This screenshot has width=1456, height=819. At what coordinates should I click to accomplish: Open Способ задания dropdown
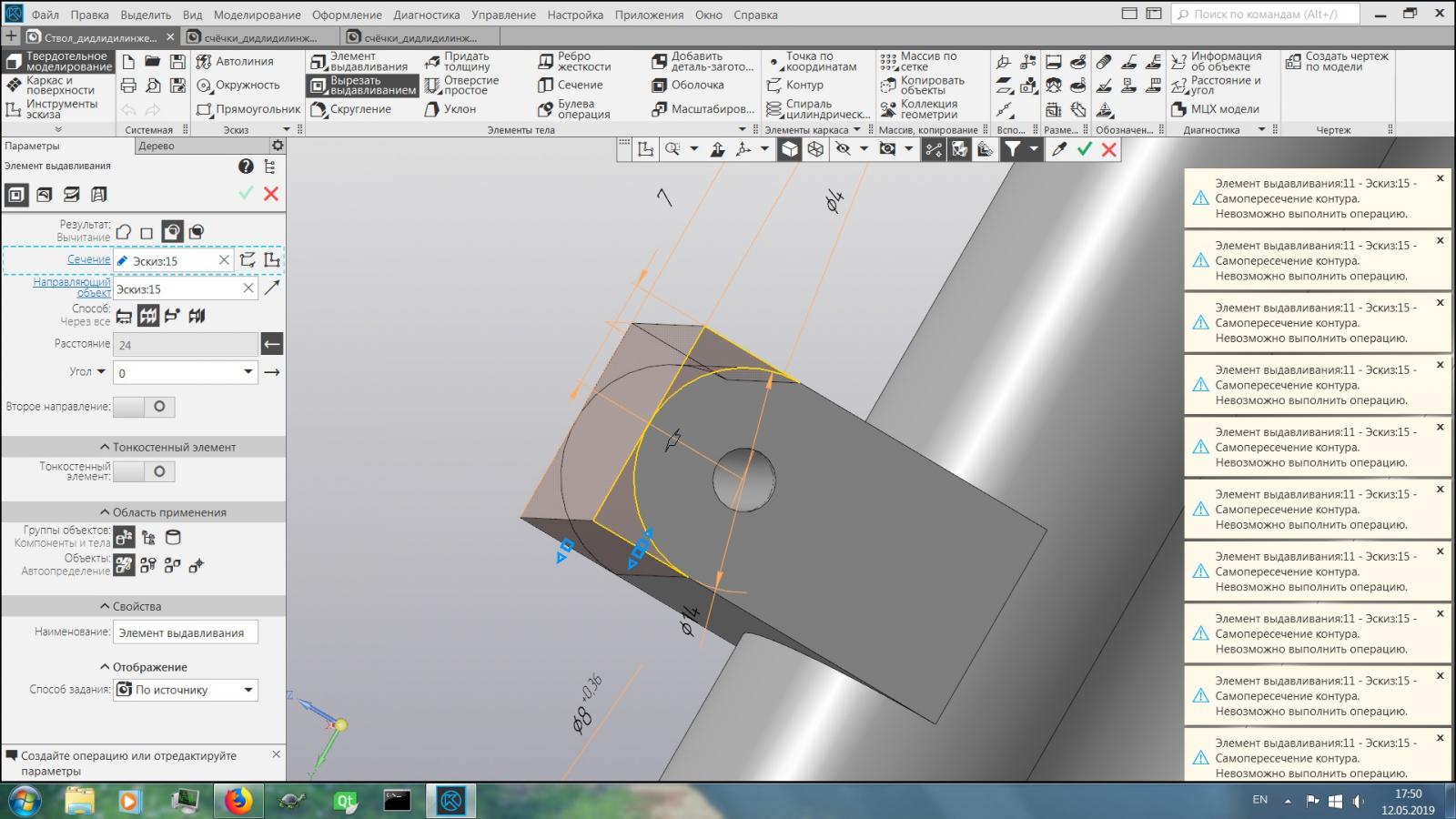pyautogui.click(x=248, y=690)
